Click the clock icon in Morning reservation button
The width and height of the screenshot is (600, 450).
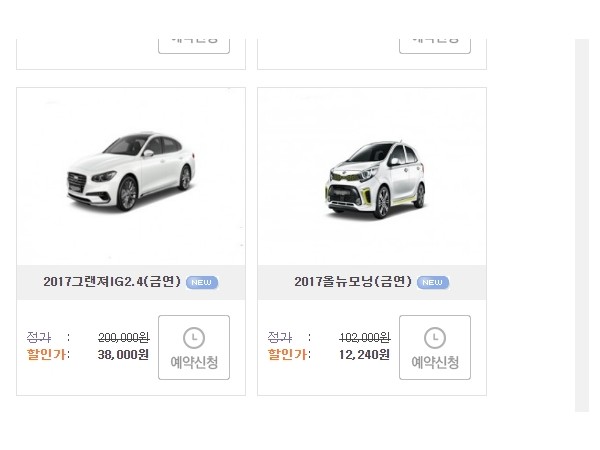click(435, 338)
